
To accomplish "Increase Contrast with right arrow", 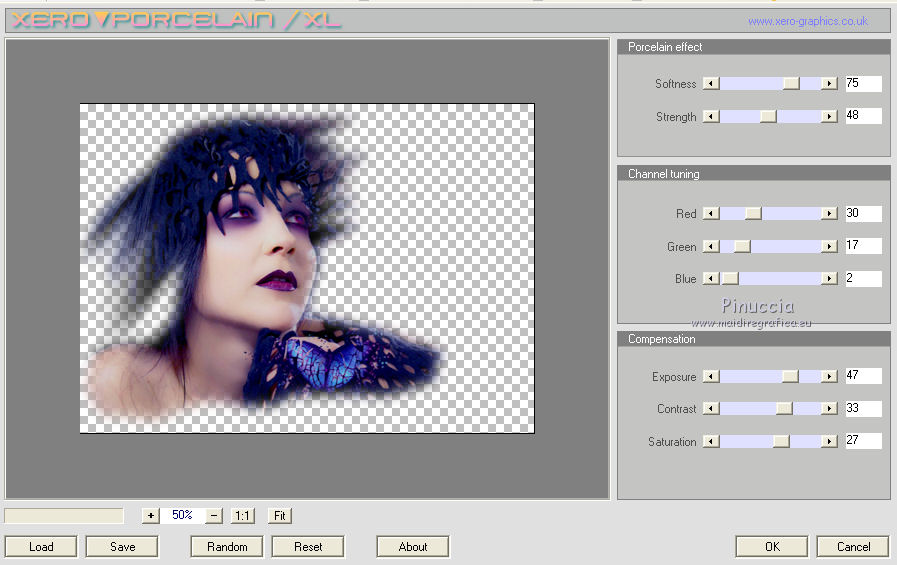I will click(829, 408).
